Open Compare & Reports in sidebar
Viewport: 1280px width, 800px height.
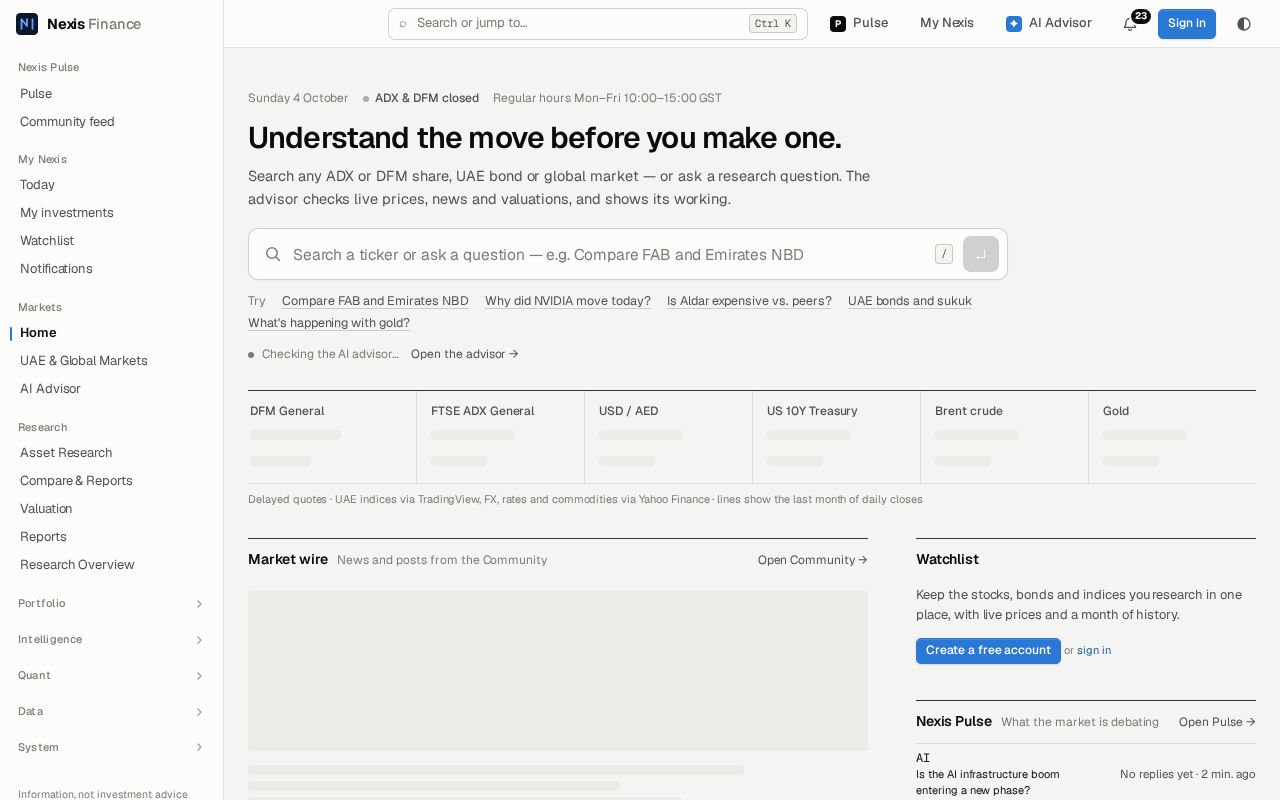76,481
